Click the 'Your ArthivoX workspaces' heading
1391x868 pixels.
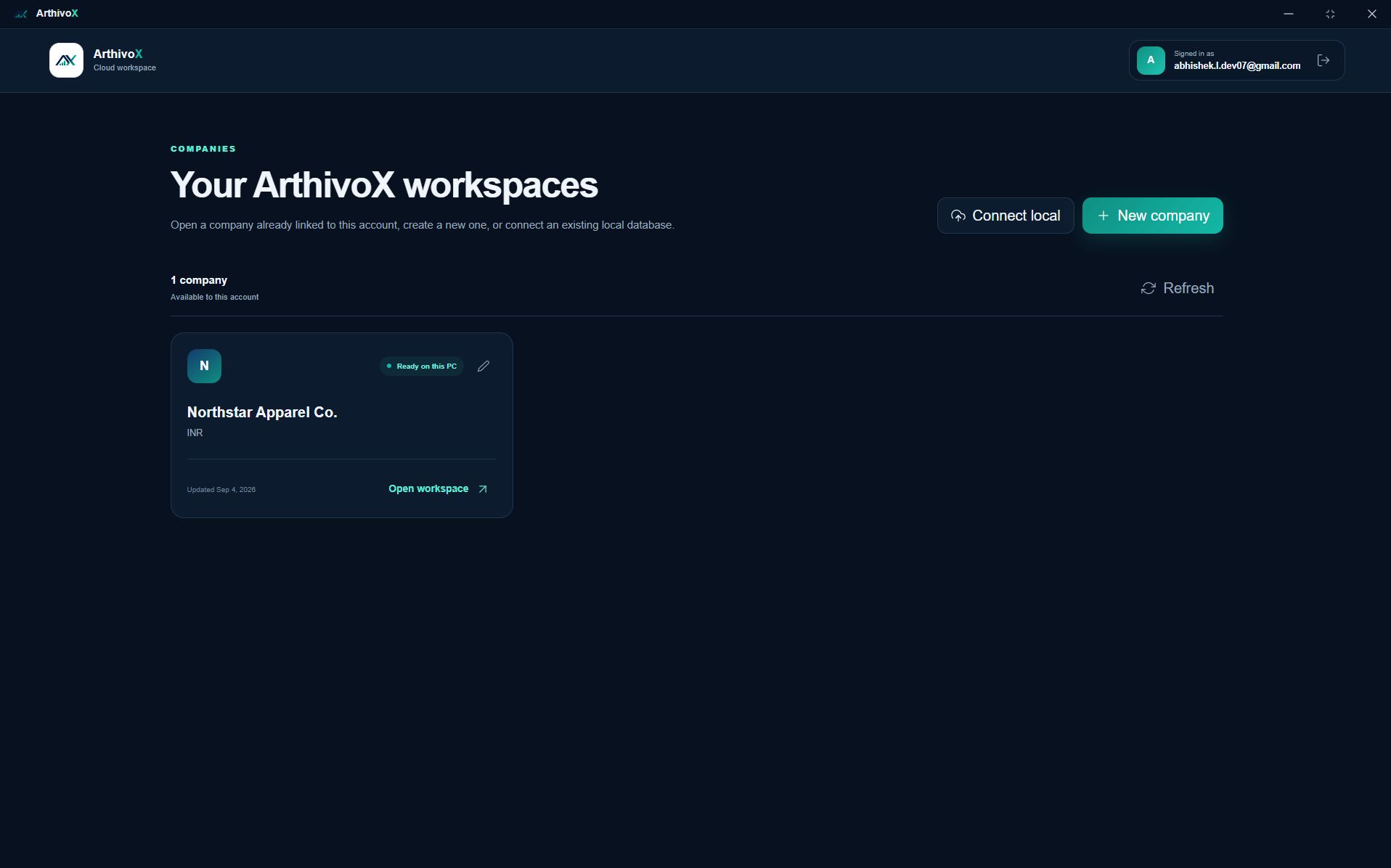(x=384, y=185)
